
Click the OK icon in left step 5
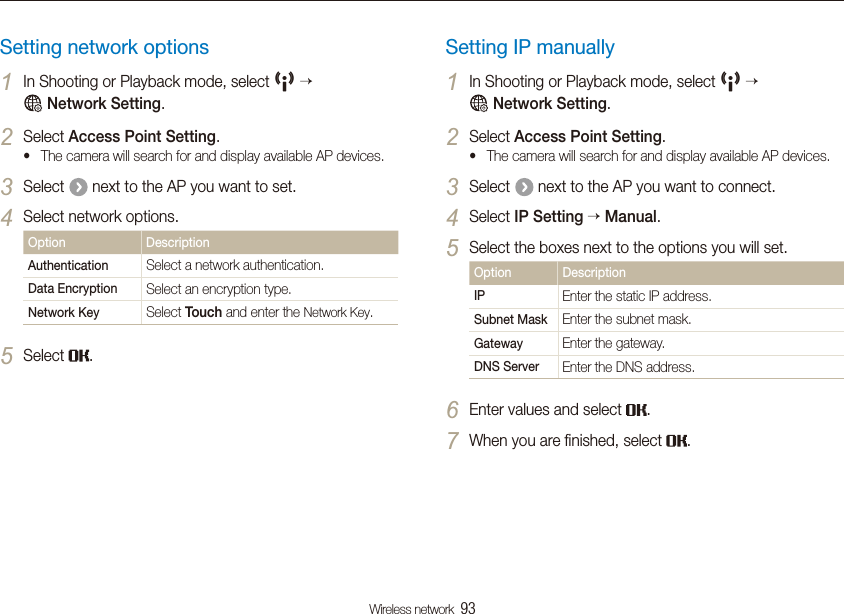coord(79,356)
